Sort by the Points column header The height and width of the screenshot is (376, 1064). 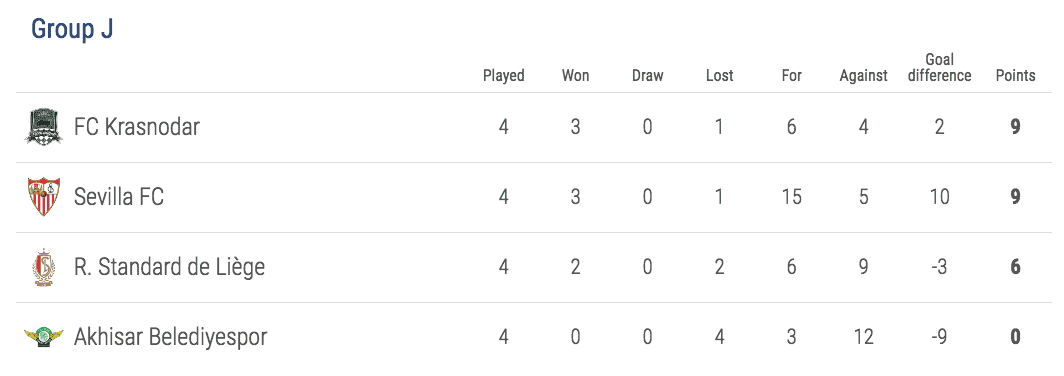(1015, 75)
